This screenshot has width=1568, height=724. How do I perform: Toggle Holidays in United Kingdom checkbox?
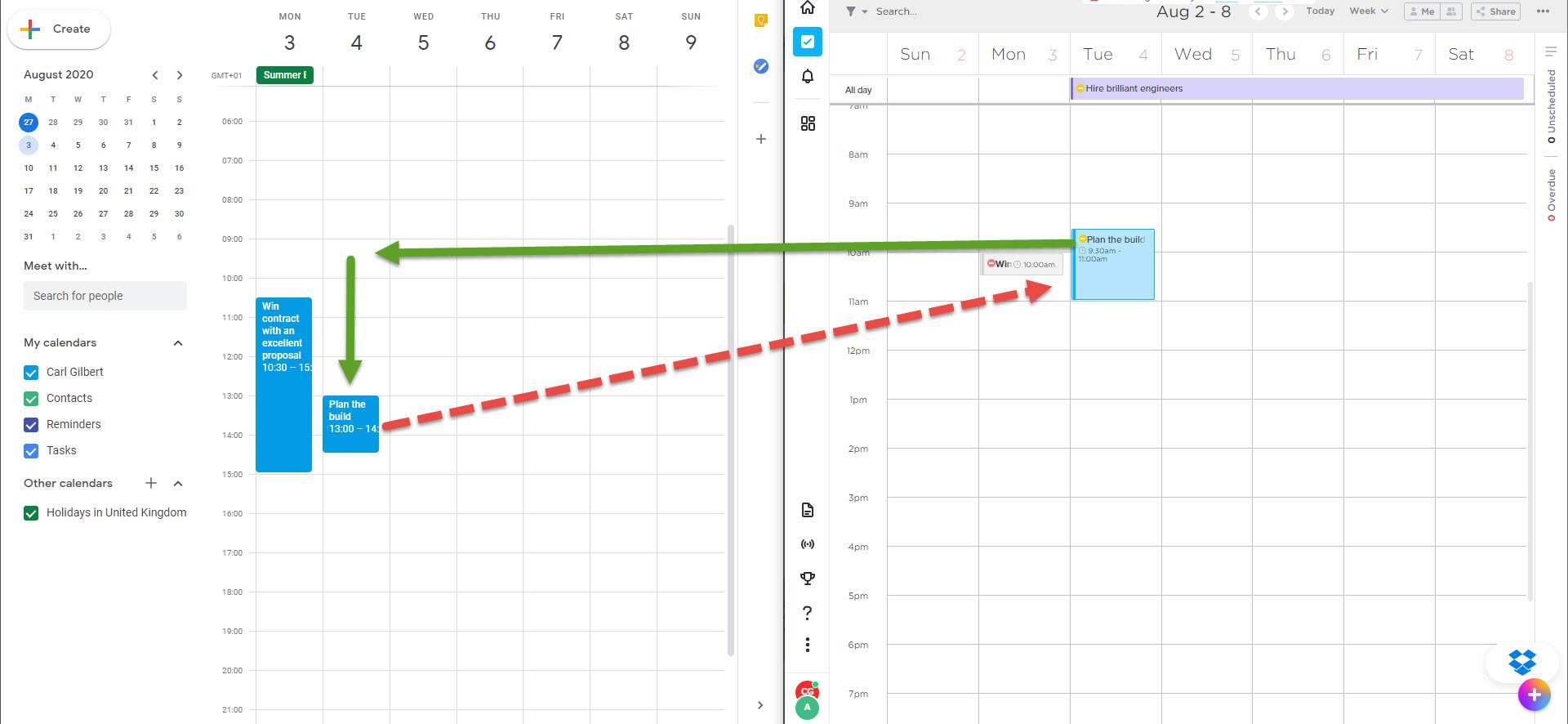[x=31, y=513]
